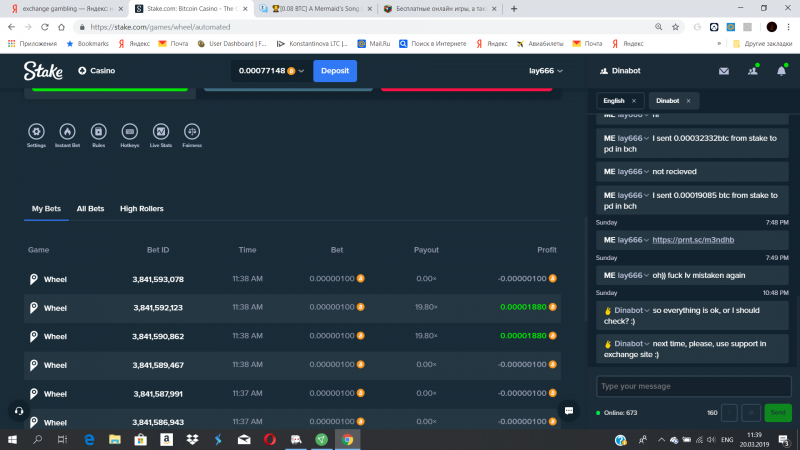
Task: Click the Dinabot chat header
Action: tap(620, 71)
